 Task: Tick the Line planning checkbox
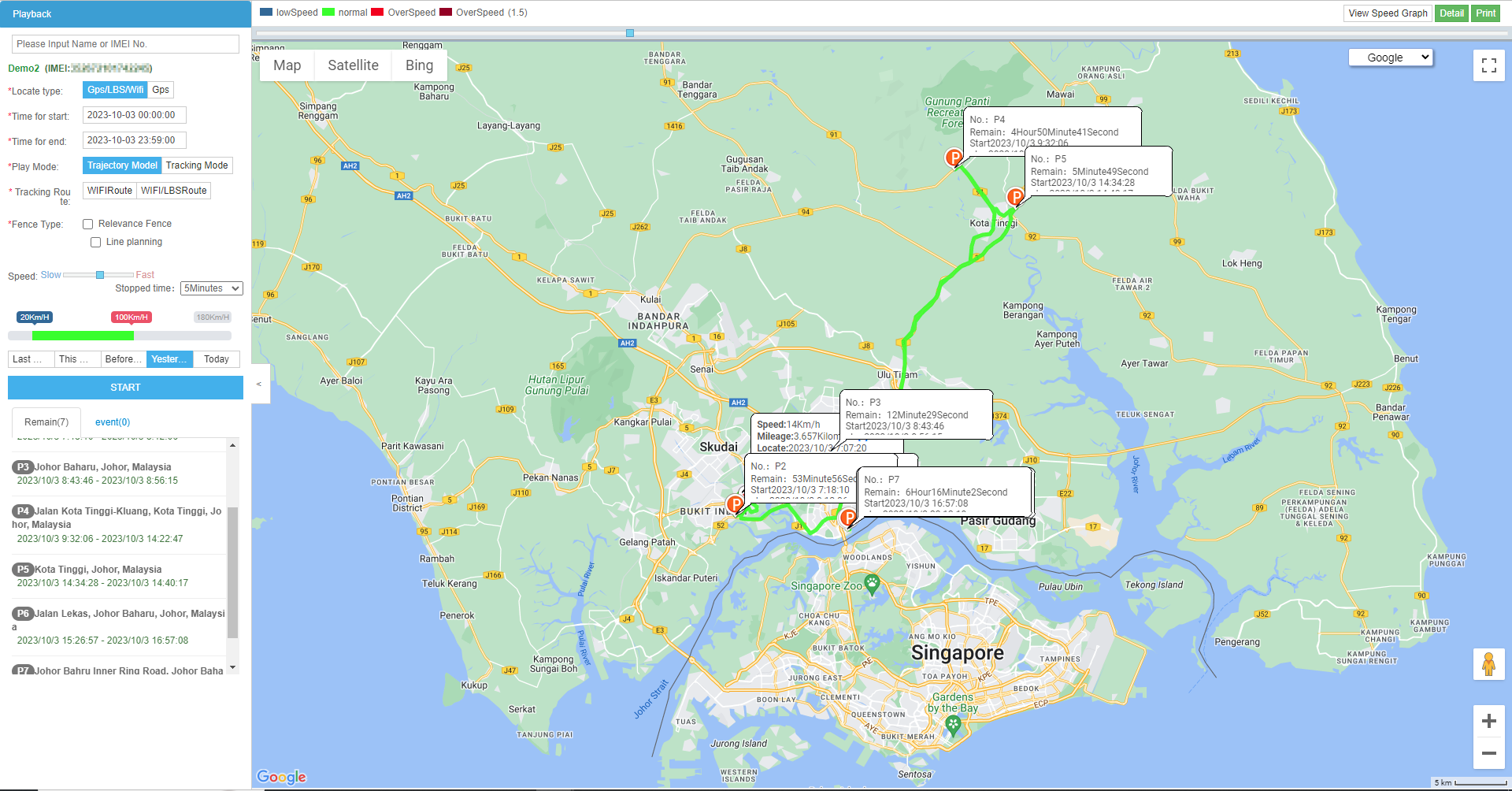pos(96,243)
